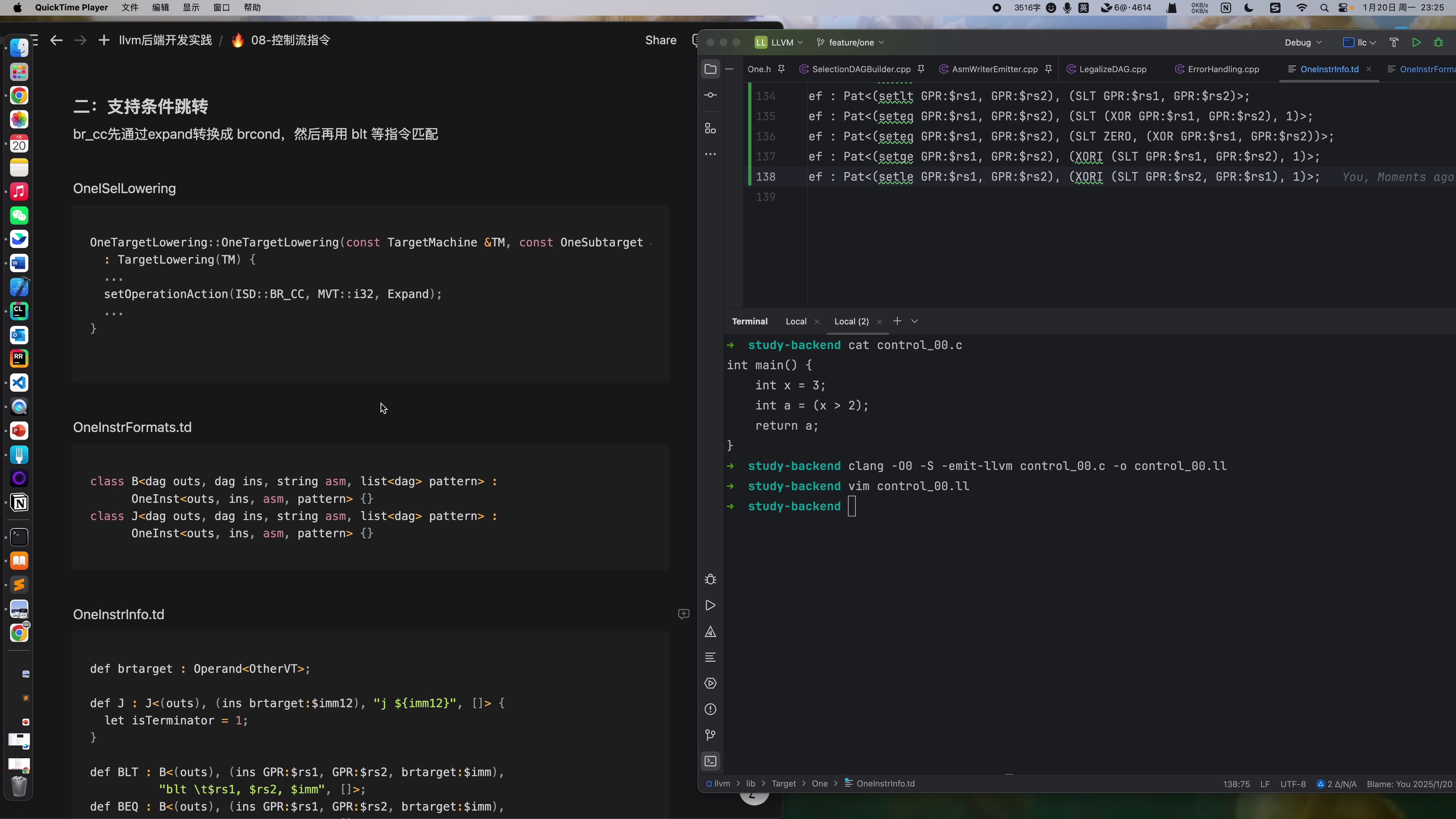
Task: Open the Structure tool window icon
Action: pos(711,128)
